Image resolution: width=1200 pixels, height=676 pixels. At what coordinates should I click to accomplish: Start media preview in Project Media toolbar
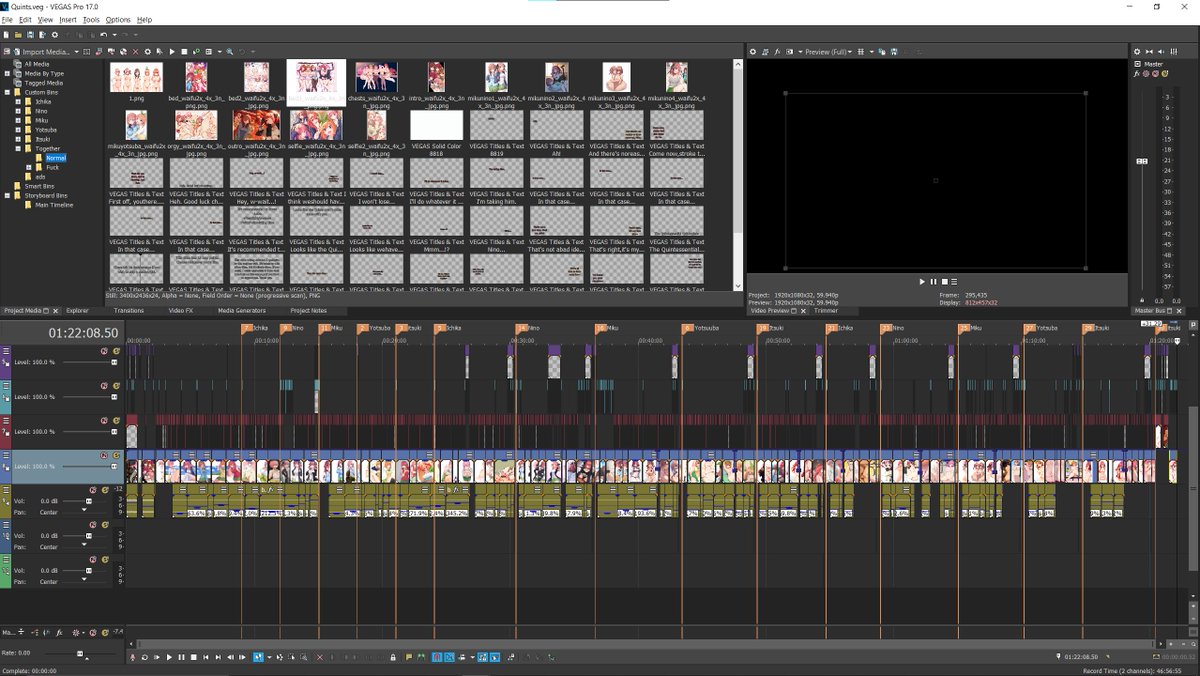[172, 52]
